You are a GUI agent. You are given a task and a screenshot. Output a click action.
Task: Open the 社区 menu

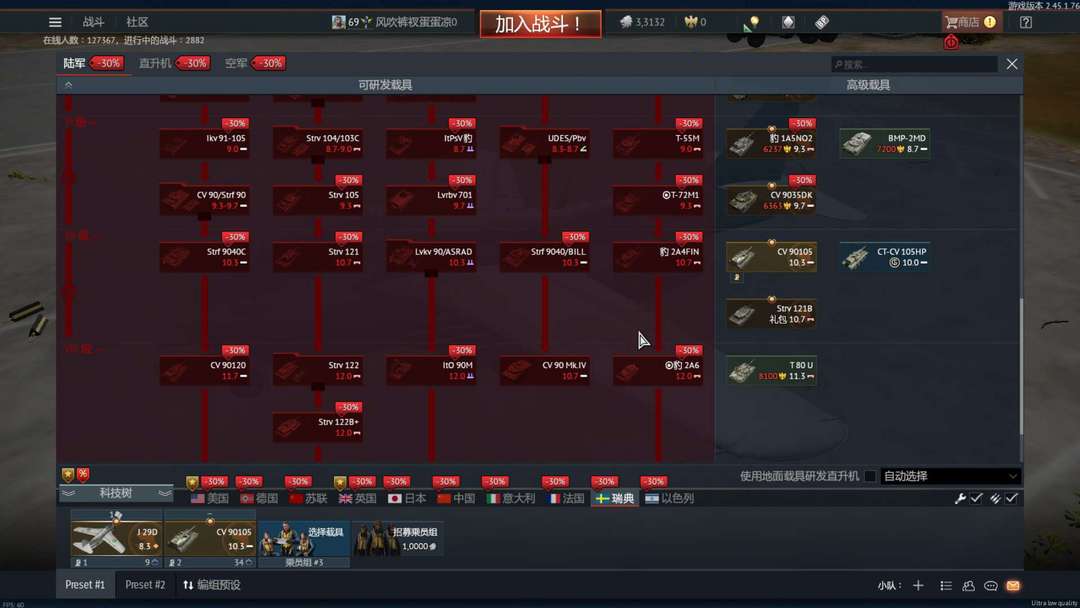click(x=137, y=22)
